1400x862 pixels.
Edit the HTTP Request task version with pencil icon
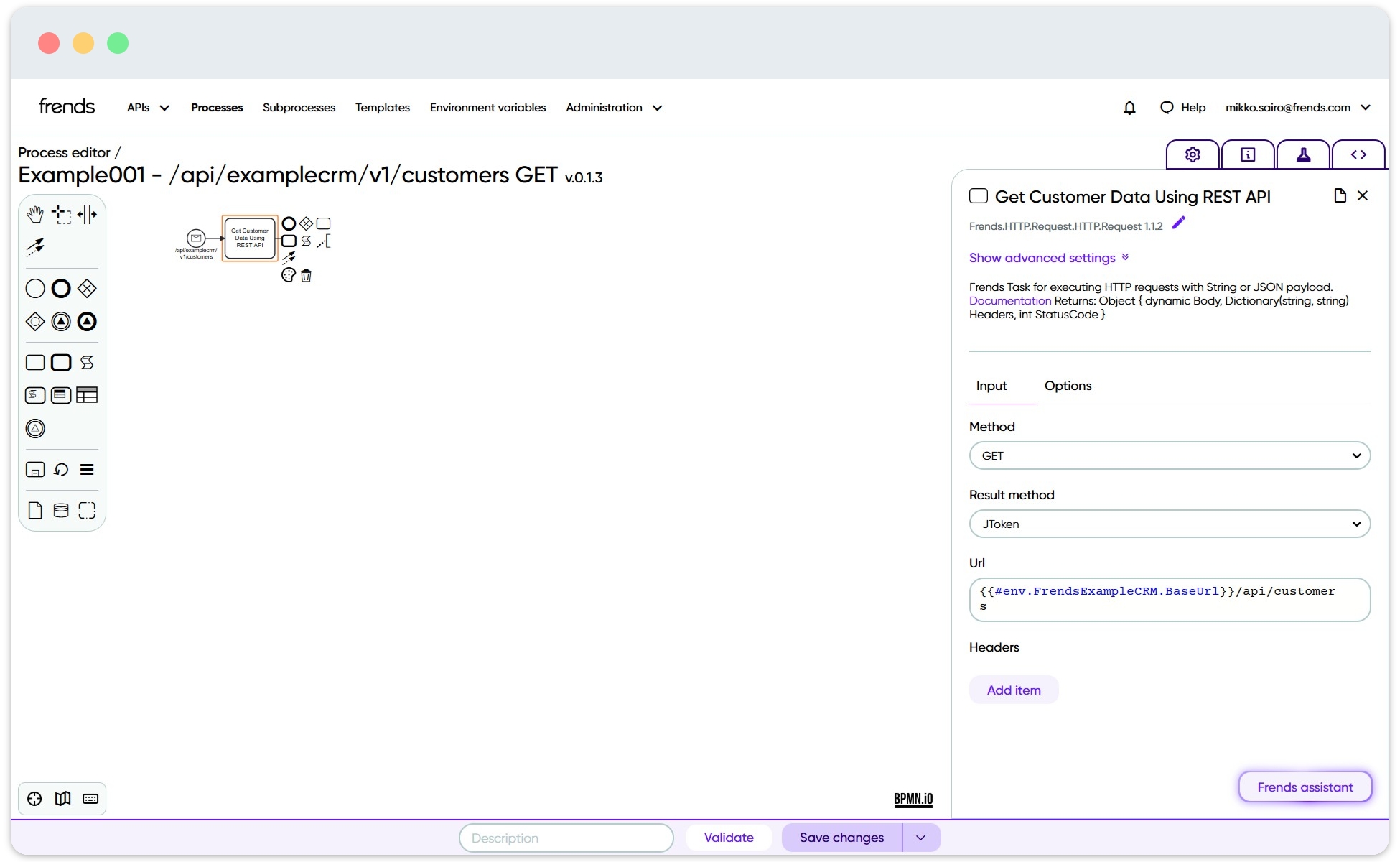click(x=1178, y=223)
